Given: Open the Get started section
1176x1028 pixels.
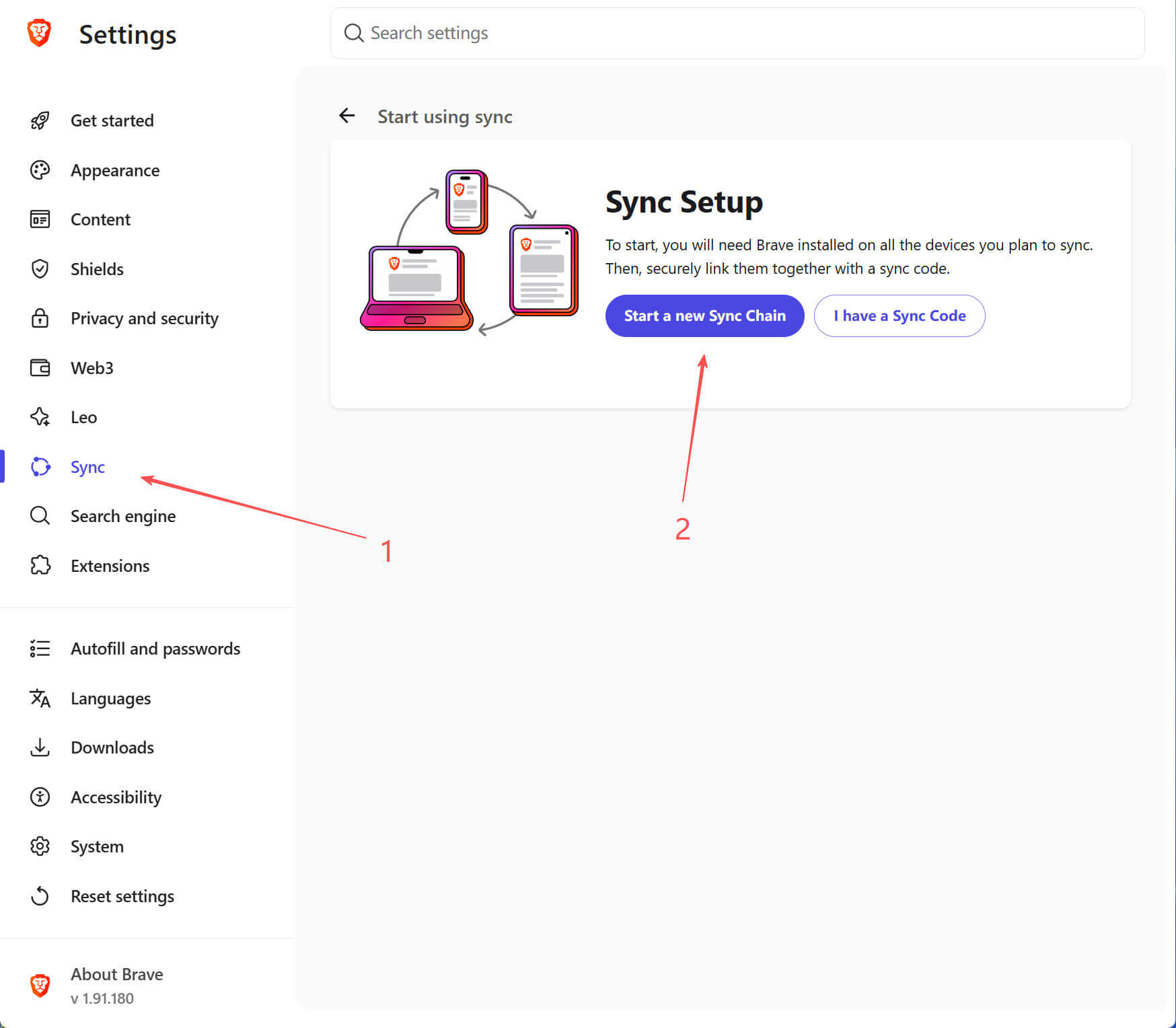Looking at the screenshot, I should click(112, 120).
